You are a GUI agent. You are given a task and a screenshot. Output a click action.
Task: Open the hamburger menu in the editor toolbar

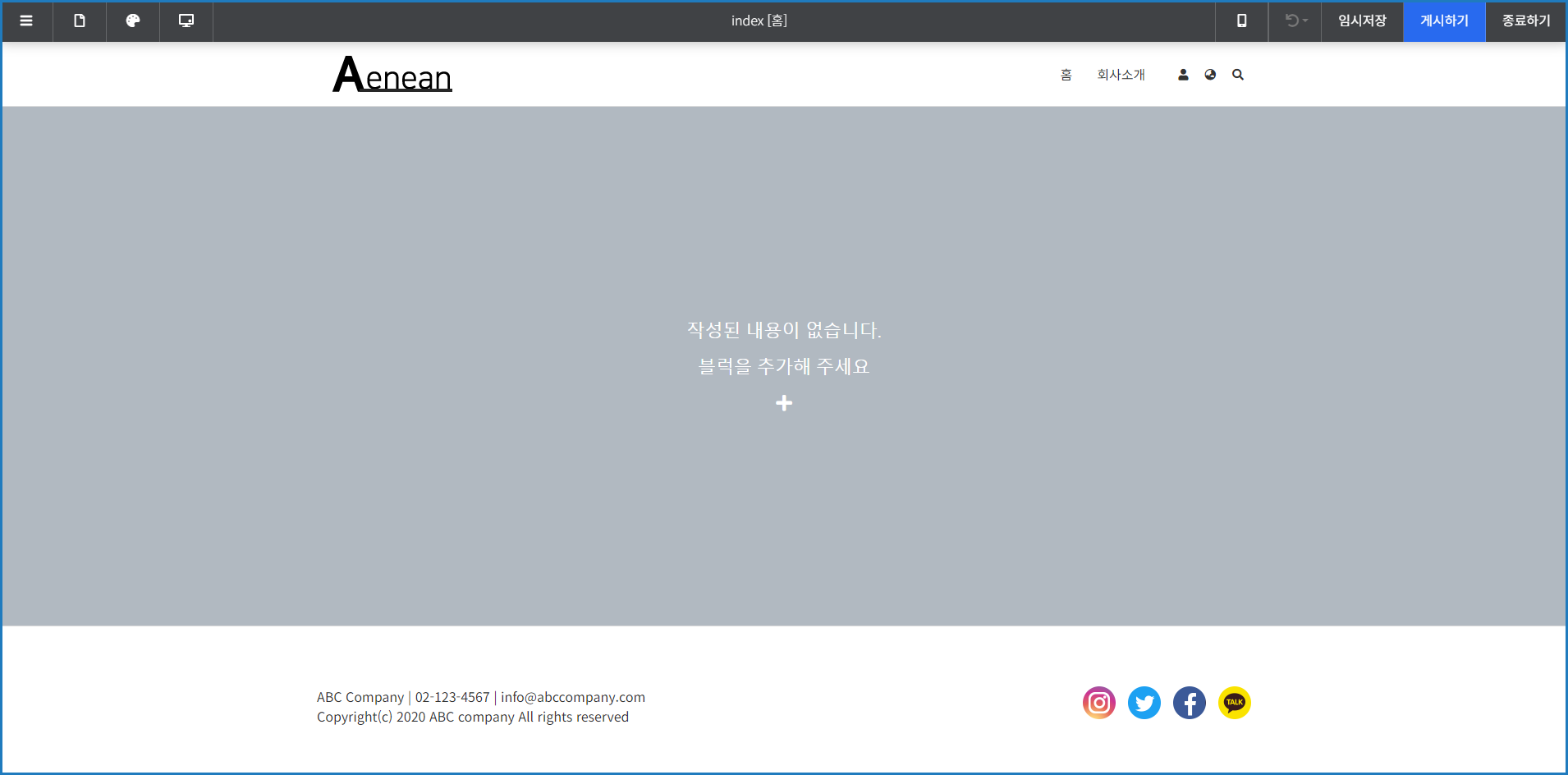click(26, 21)
